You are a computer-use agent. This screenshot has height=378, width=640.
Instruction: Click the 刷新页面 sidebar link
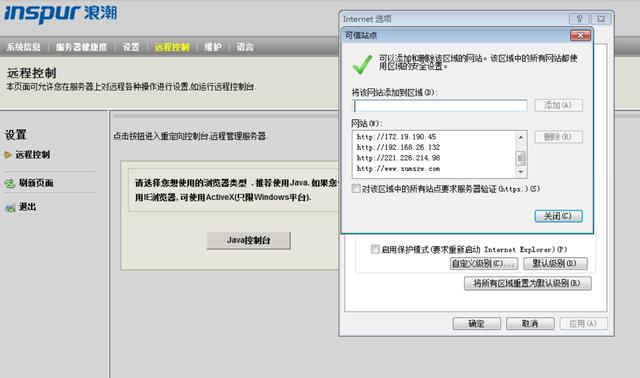click(x=36, y=183)
